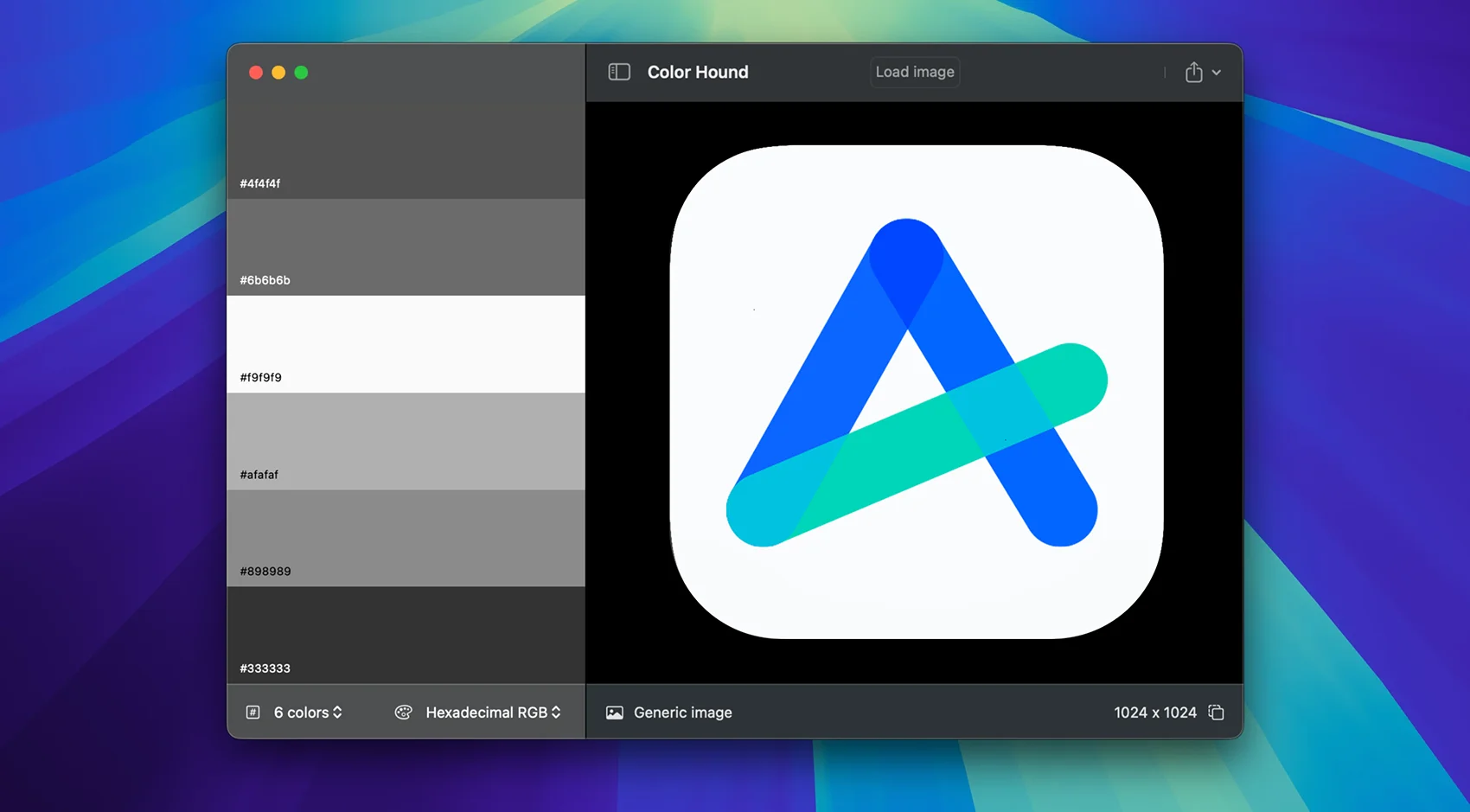Image resolution: width=1470 pixels, height=812 pixels.
Task: Choose the #afafaf color swatch
Action: click(406, 441)
